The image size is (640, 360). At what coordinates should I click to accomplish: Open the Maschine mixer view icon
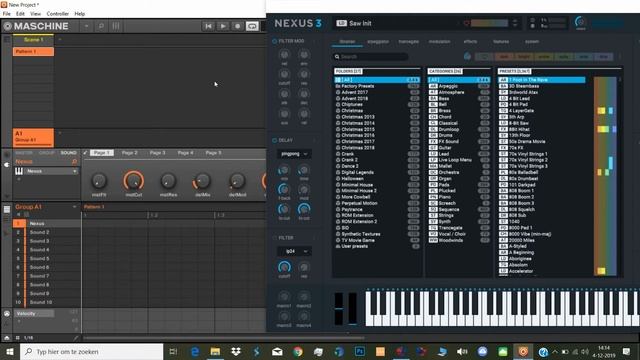(116, 26)
